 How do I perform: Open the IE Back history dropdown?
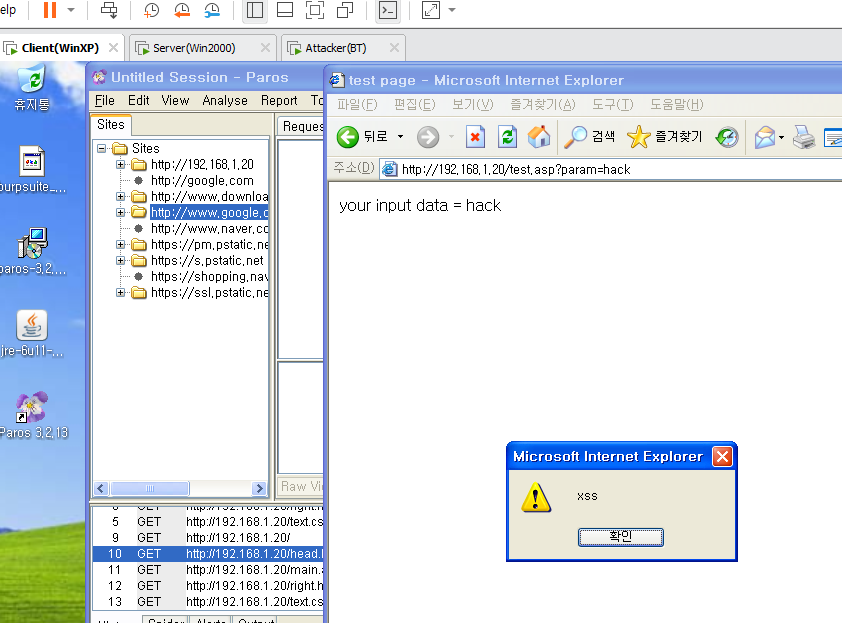(400, 137)
